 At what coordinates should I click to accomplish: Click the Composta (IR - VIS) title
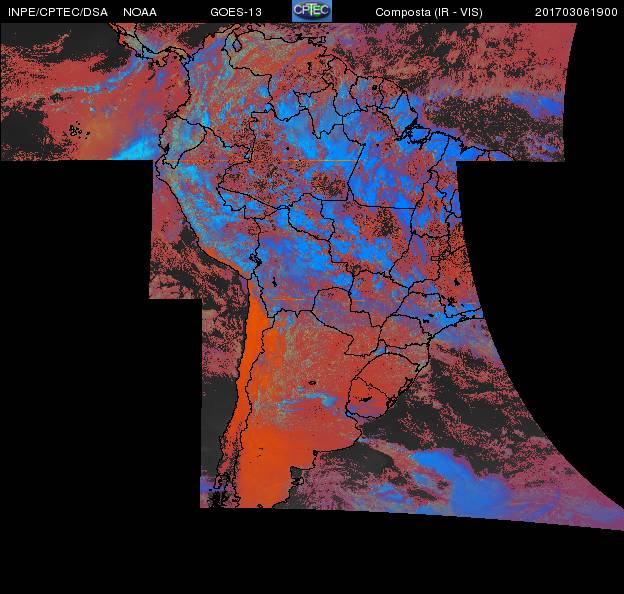[x=429, y=12]
